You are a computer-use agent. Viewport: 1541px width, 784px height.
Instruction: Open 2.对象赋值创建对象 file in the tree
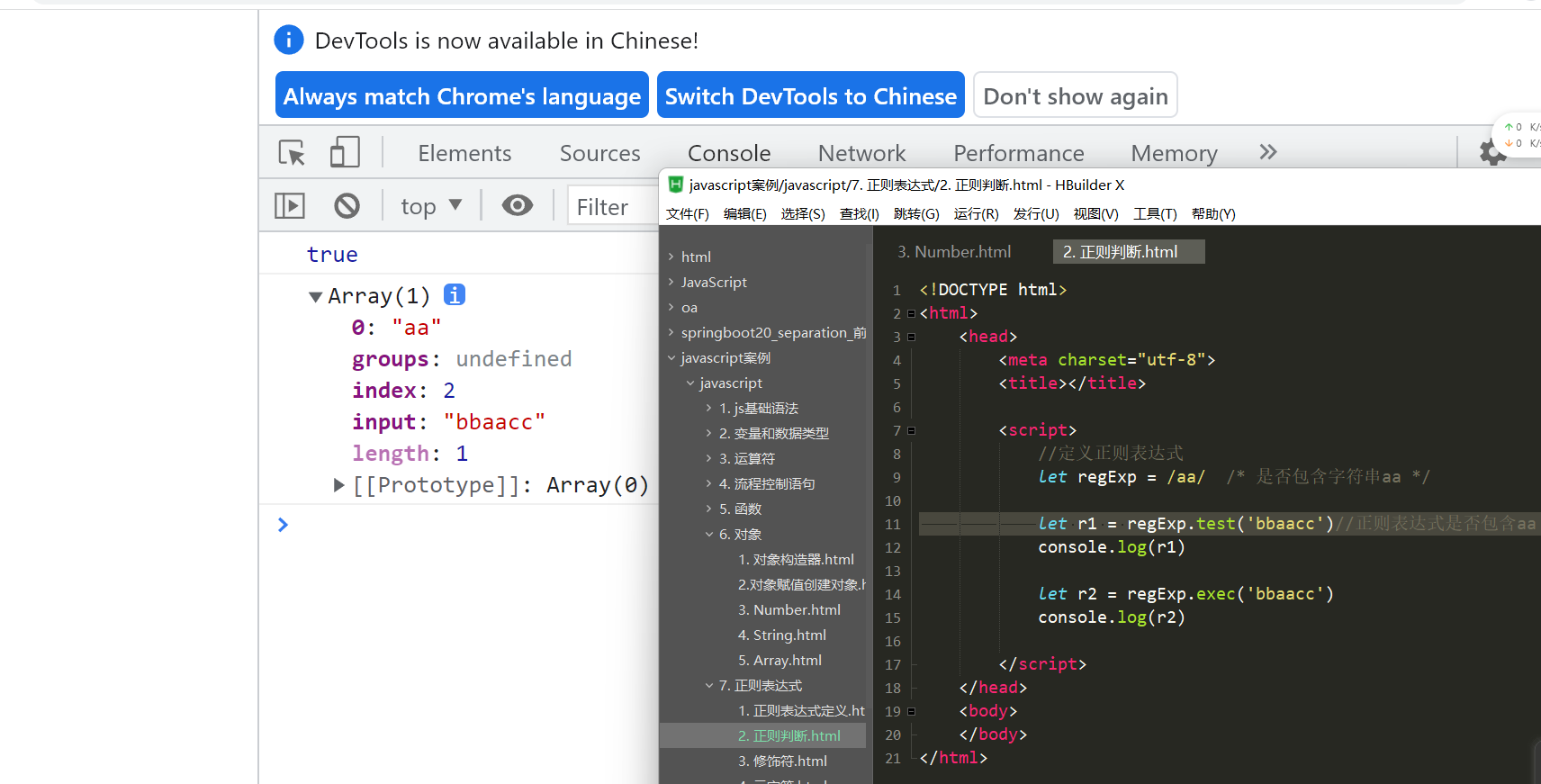801,584
